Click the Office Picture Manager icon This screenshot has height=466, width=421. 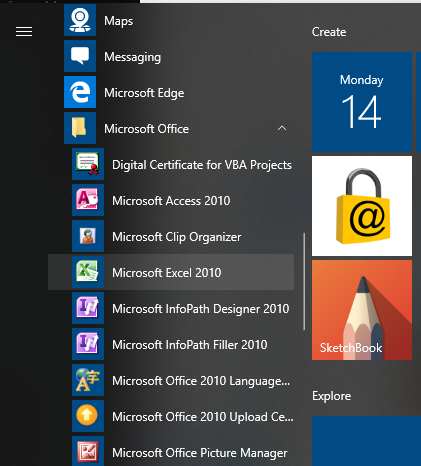(88, 451)
